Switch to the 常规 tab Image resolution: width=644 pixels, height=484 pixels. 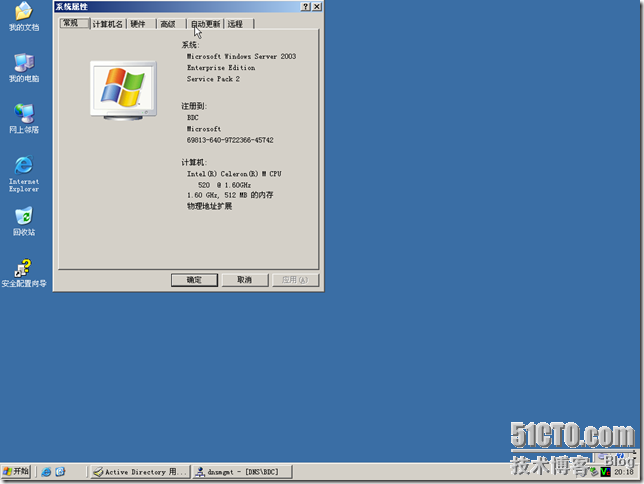point(74,23)
